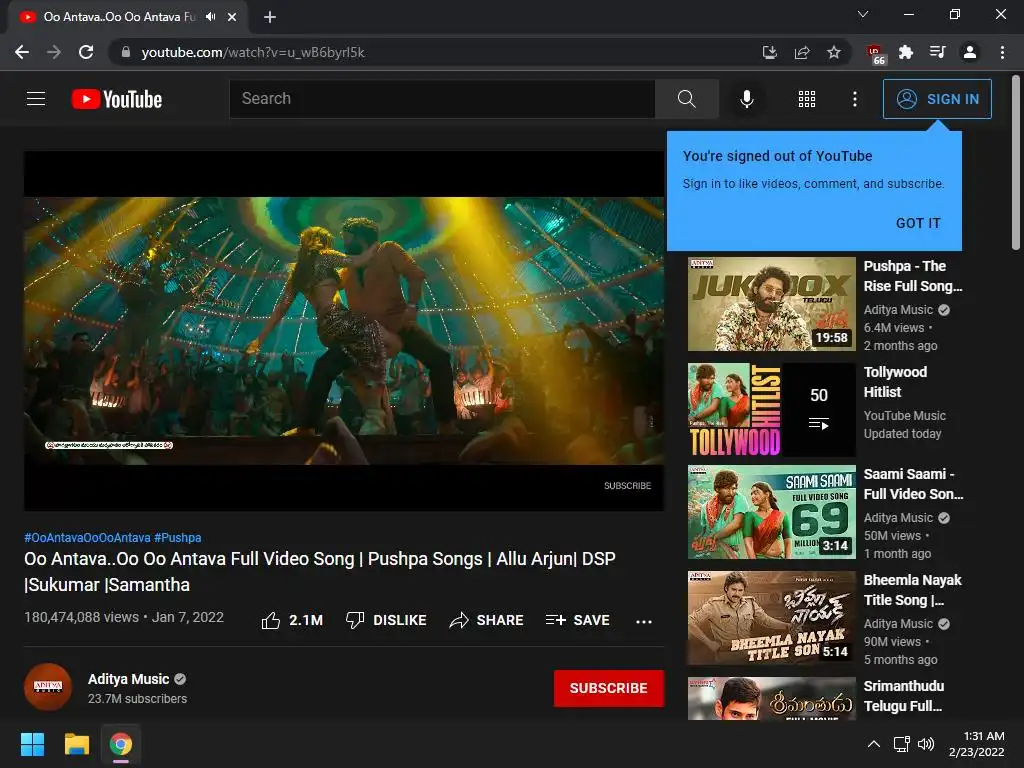Click the 'Tollywood Hitlist' title text
The image size is (1024, 768).
tap(895, 382)
